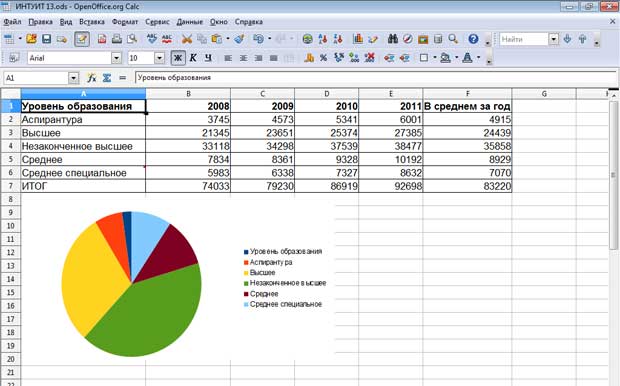Screen dimensions: 620x386
Task: Send document as e-mail icon
Action: click(x=62, y=39)
